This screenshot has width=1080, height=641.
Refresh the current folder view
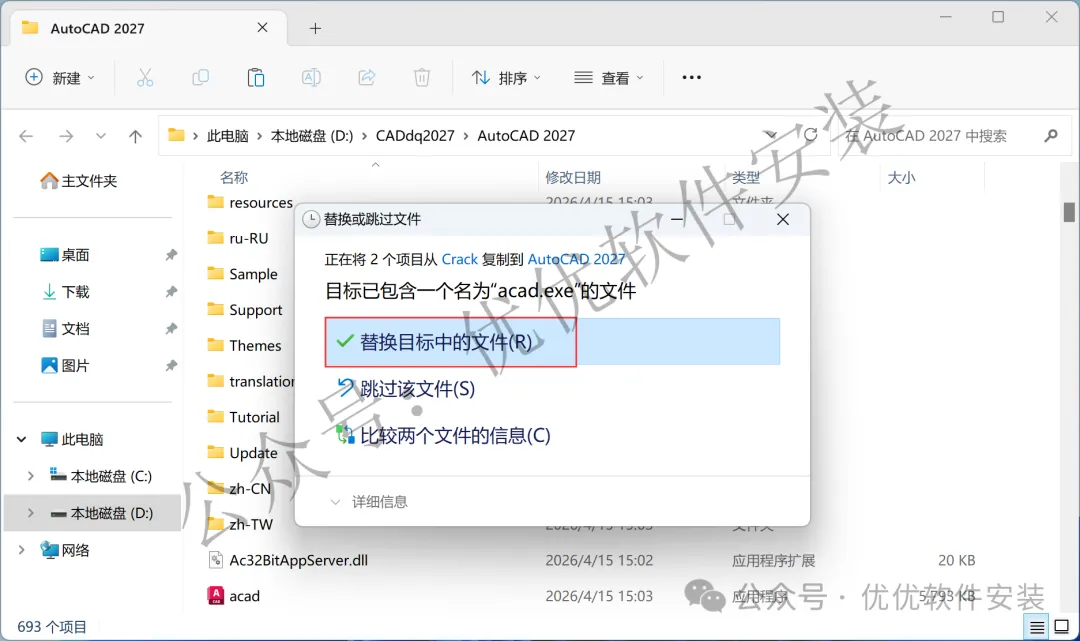pyautogui.click(x=811, y=135)
